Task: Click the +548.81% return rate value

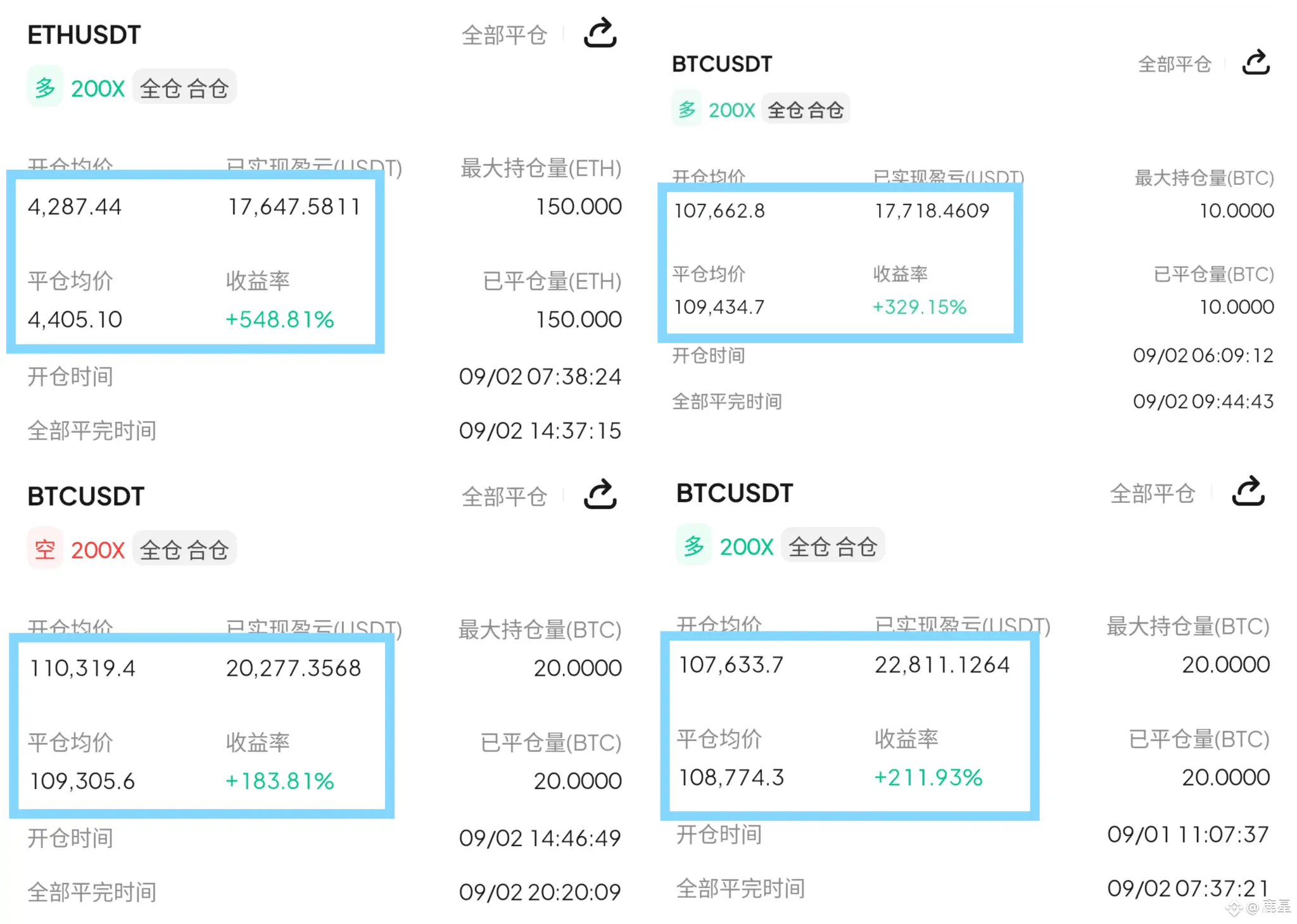Action: (x=279, y=319)
